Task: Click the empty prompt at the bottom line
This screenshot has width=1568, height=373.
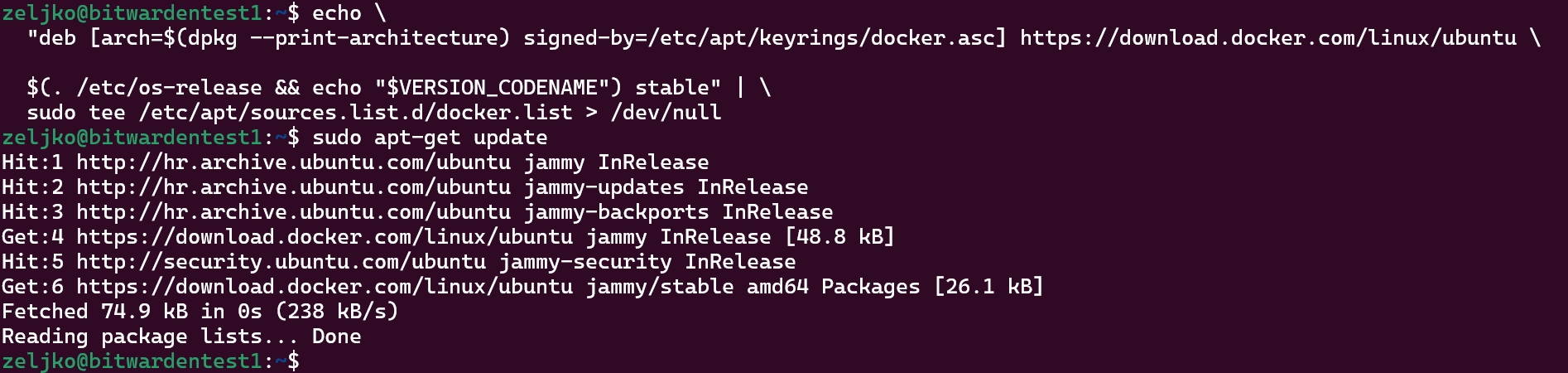Action: [151, 361]
